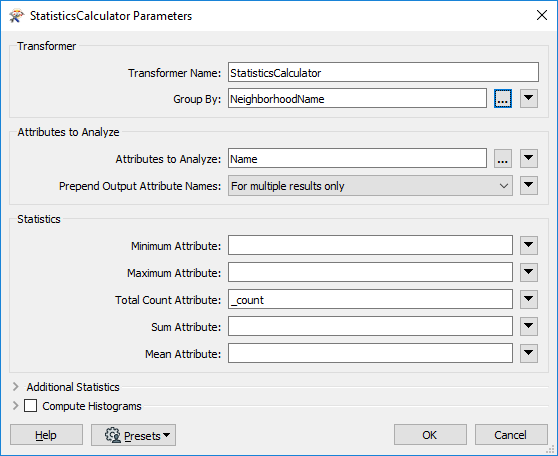Open Maximum Attribute arrow menu
Screen dimensions: 558x456
pyautogui.click(x=528, y=272)
